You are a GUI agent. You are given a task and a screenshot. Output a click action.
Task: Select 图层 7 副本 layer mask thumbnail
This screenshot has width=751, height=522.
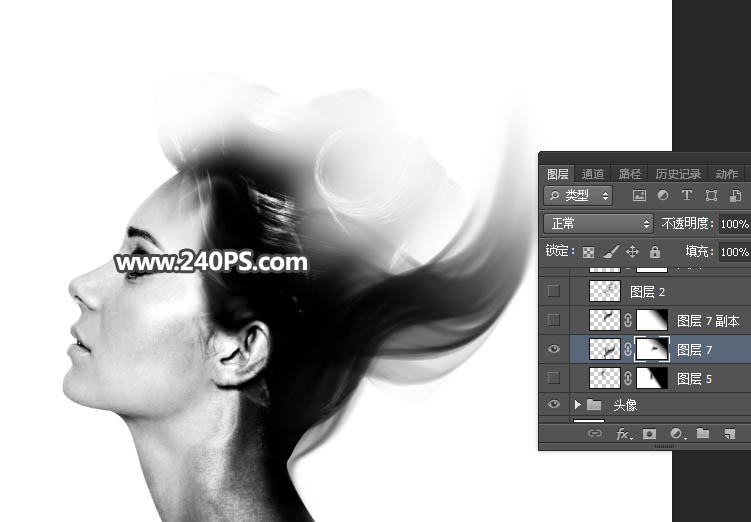(x=652, y=320)
